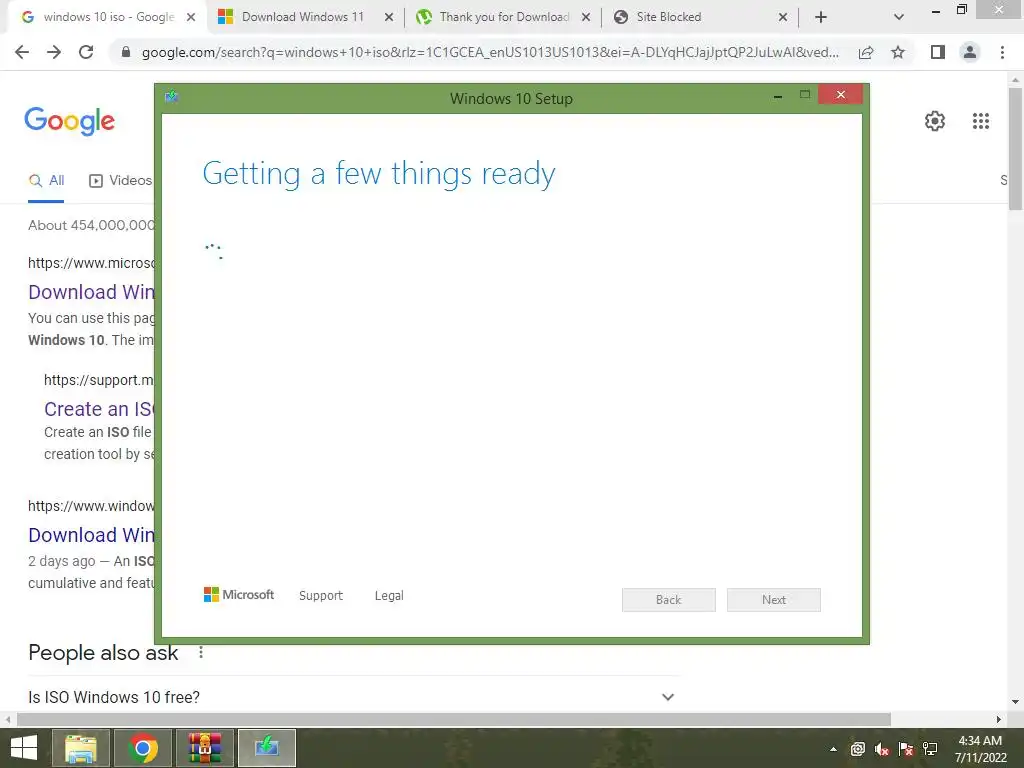The image size is (1024, 768).
Task: Close the 'windows 10 iso' Google tab
Action: click(x=191, y=18)
